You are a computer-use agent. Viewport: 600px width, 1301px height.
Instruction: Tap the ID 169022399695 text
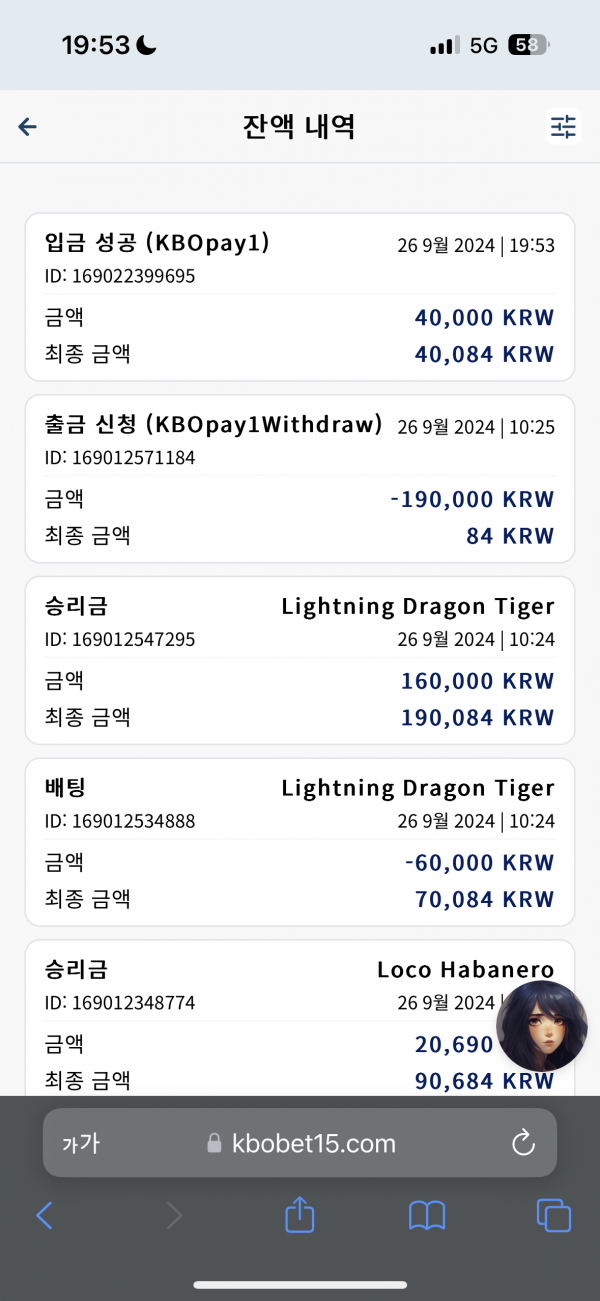coord(120,276)
